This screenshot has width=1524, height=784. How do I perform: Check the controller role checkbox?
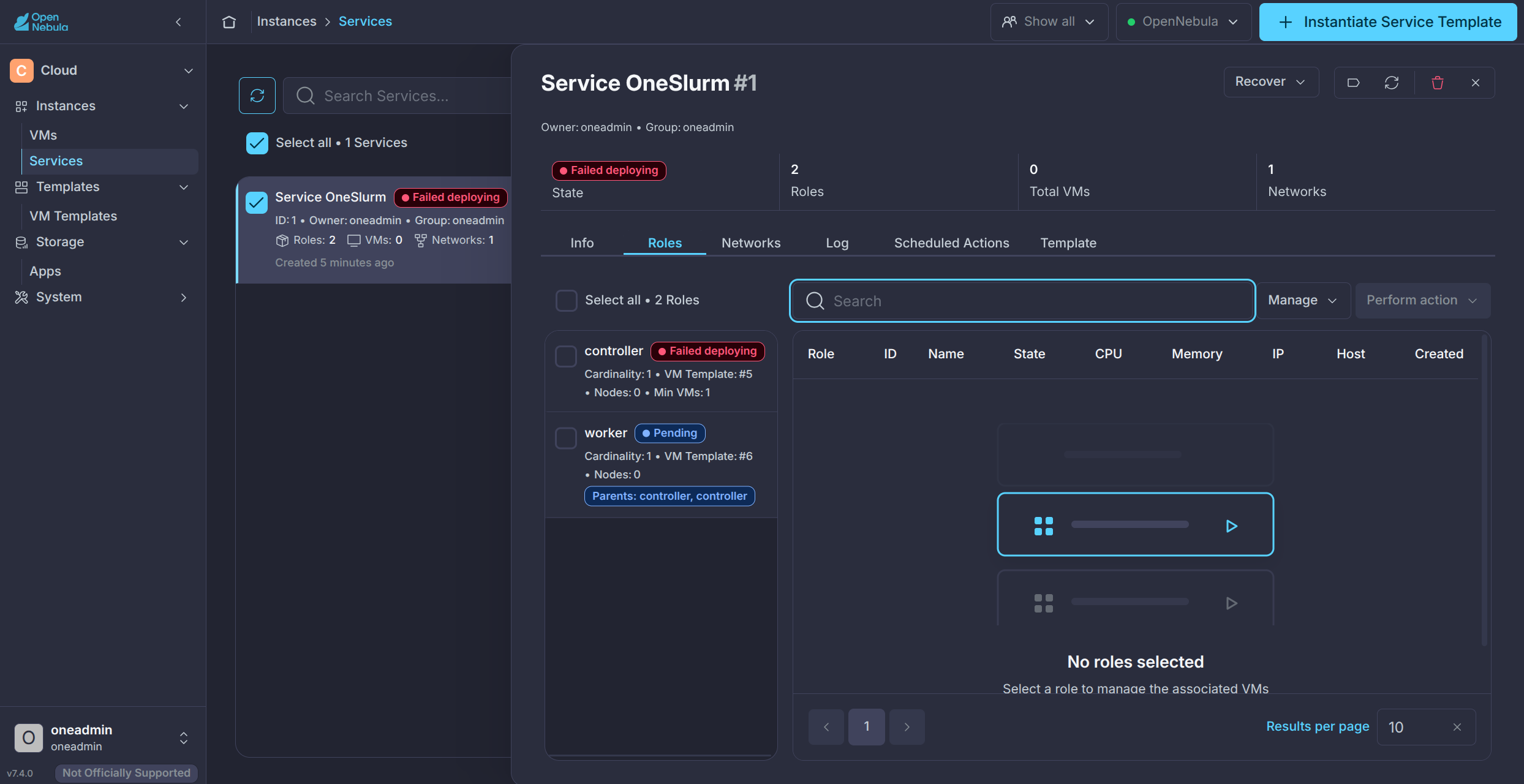pyautogui.click(x=566, y=356)
